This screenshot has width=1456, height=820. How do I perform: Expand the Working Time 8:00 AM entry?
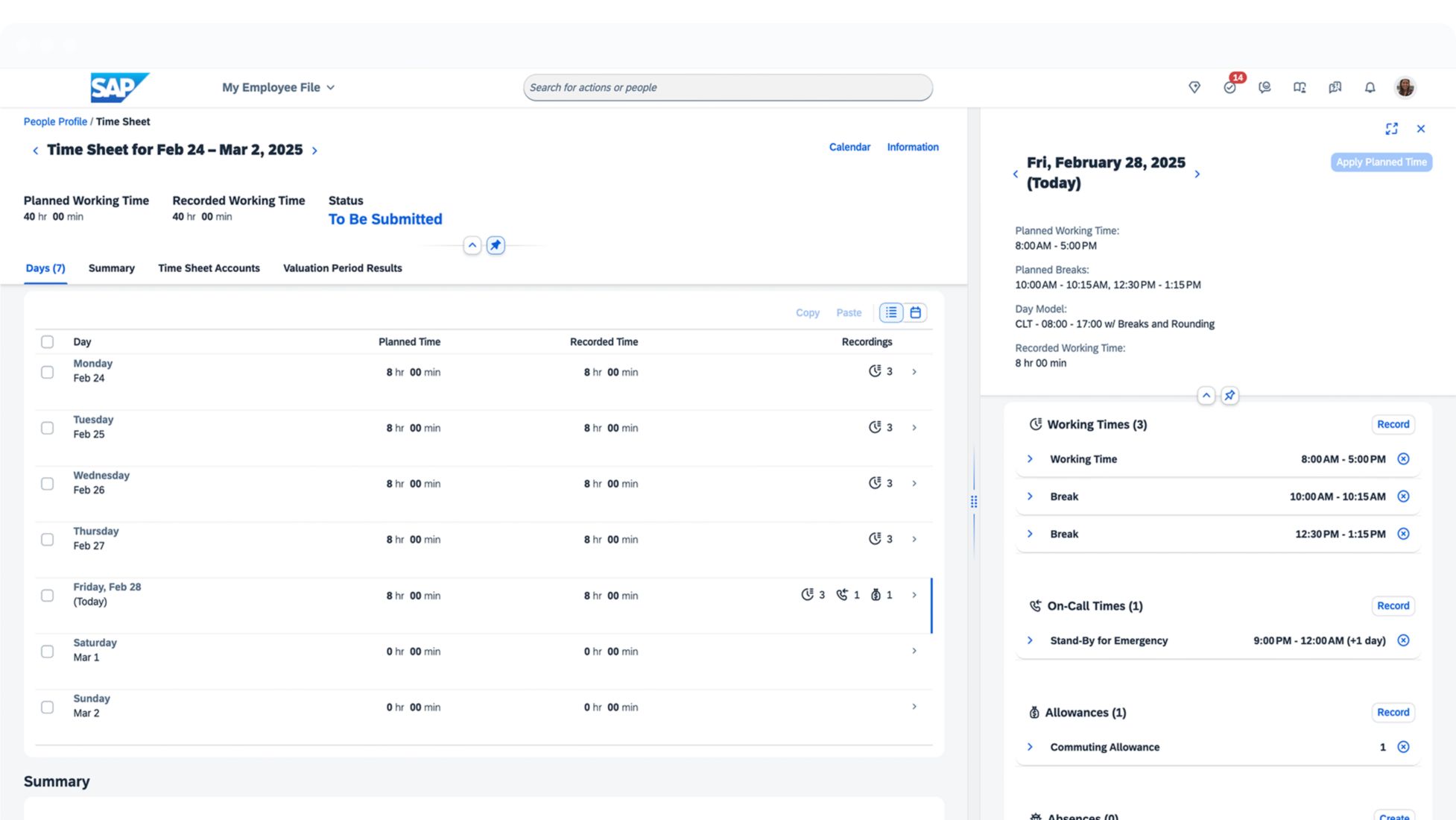1030,459
